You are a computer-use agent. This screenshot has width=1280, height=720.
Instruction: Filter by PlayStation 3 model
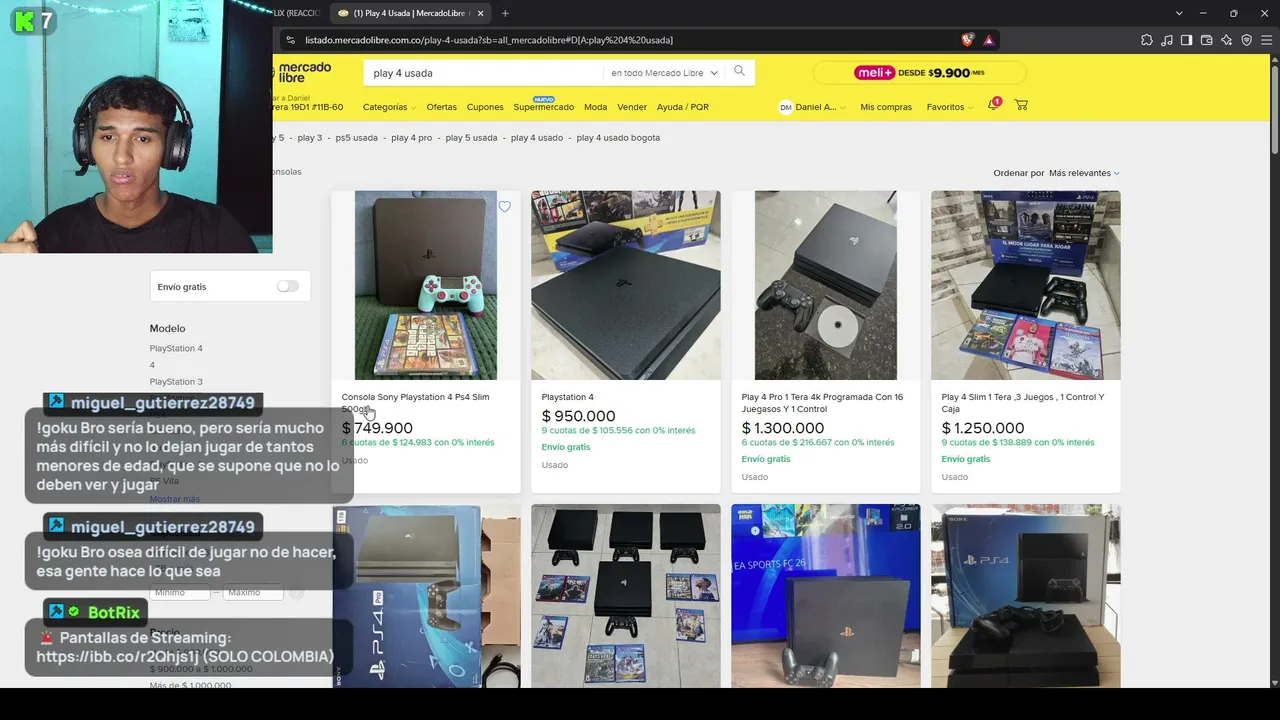pos(176,382)
